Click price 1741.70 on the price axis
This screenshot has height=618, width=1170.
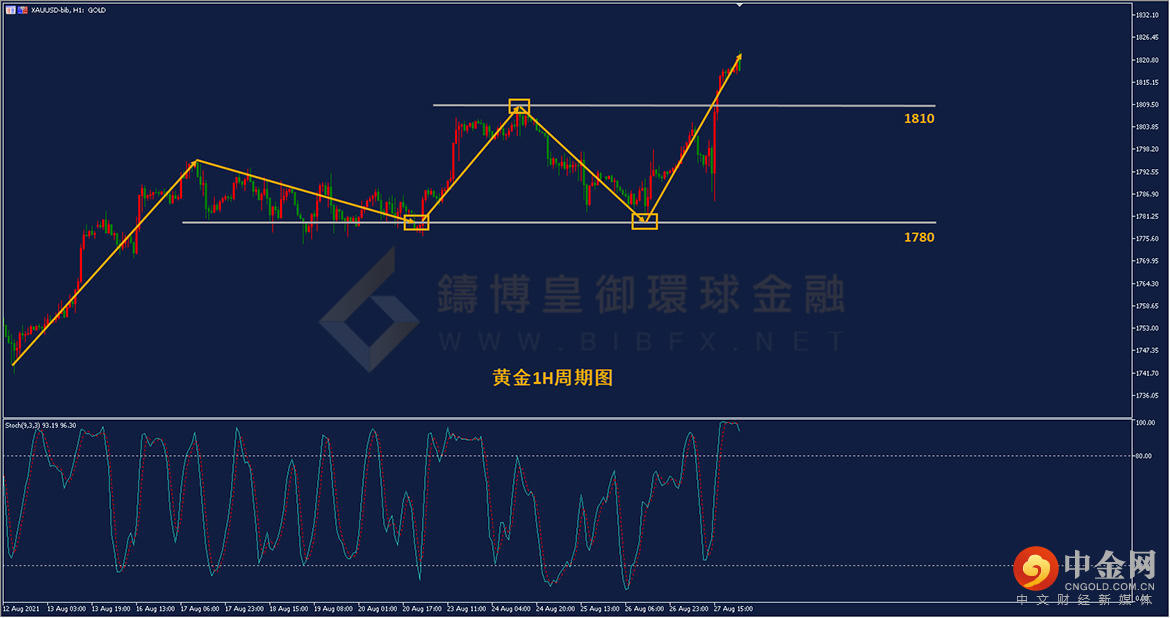click(x=1146, y=372)
